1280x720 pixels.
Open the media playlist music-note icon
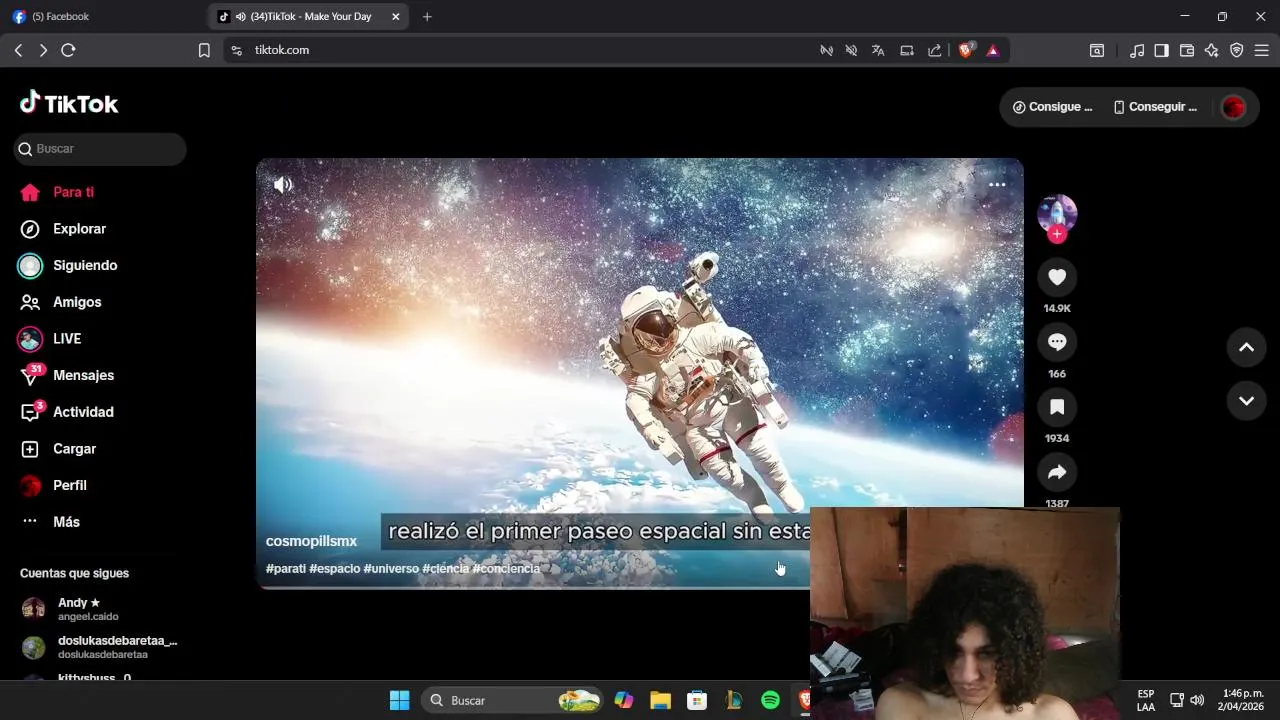1137,50
